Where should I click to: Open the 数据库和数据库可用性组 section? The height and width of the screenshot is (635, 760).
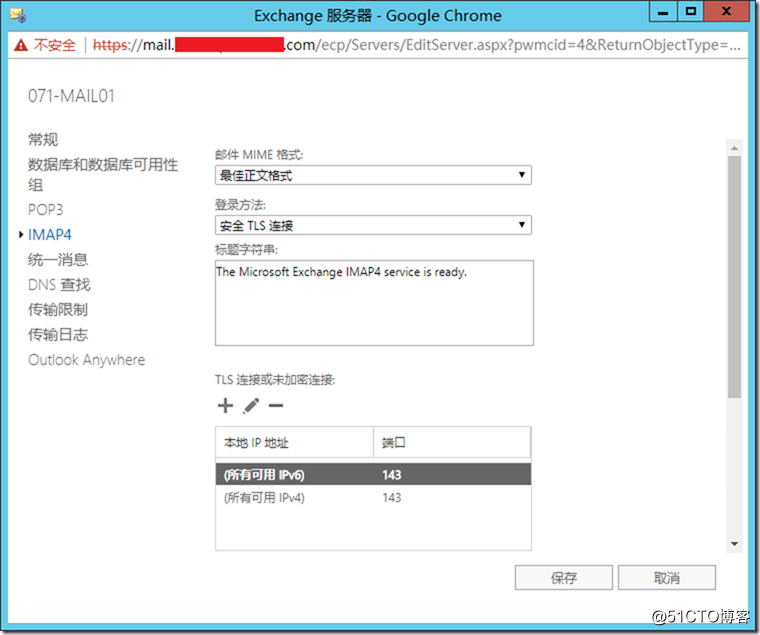click(103, 175)
